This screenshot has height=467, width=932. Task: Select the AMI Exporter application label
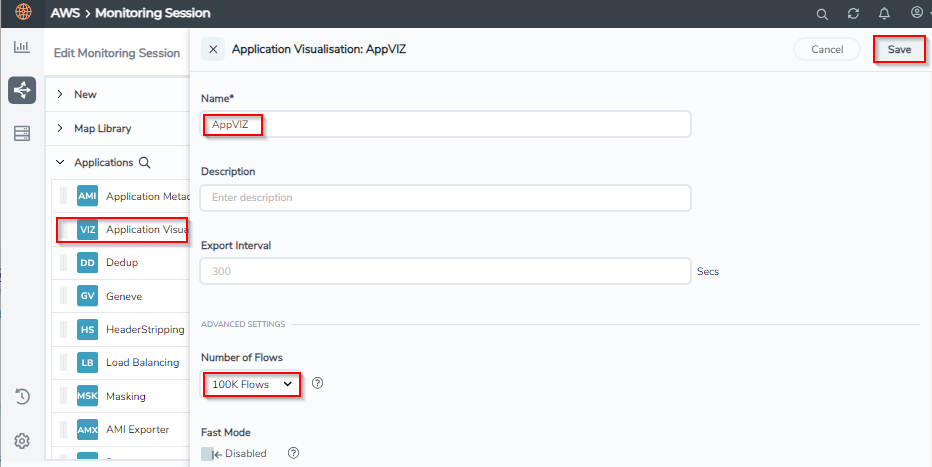click(137, 429)
